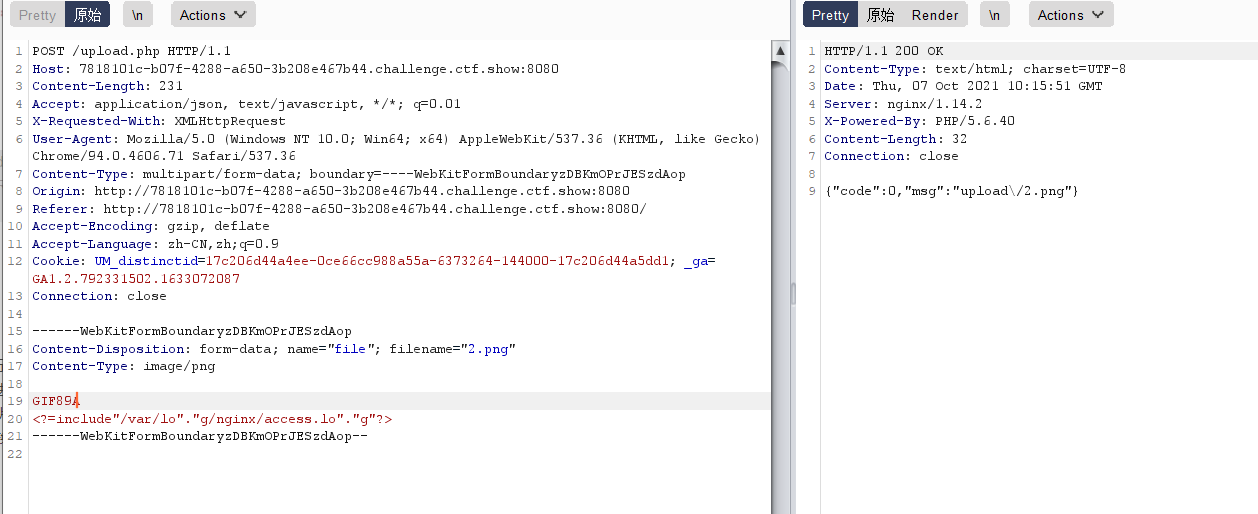Click the POST /upload.php HTTP/1.1 line
Viewport: 1258px width, 514px height.
click(132, 51)
